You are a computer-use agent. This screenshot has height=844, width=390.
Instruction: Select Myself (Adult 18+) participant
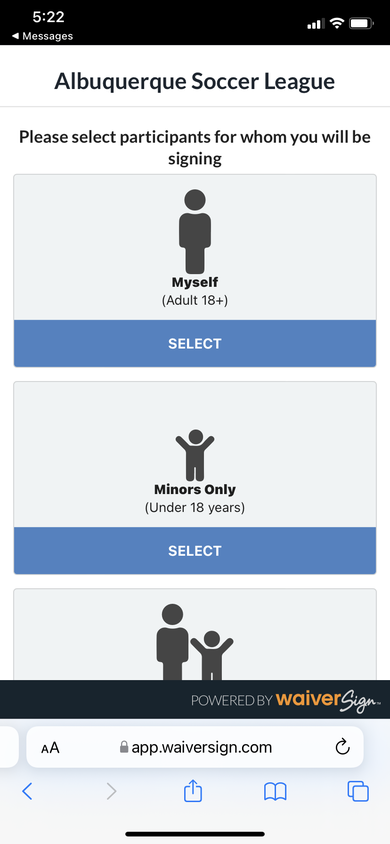point(195,343)
